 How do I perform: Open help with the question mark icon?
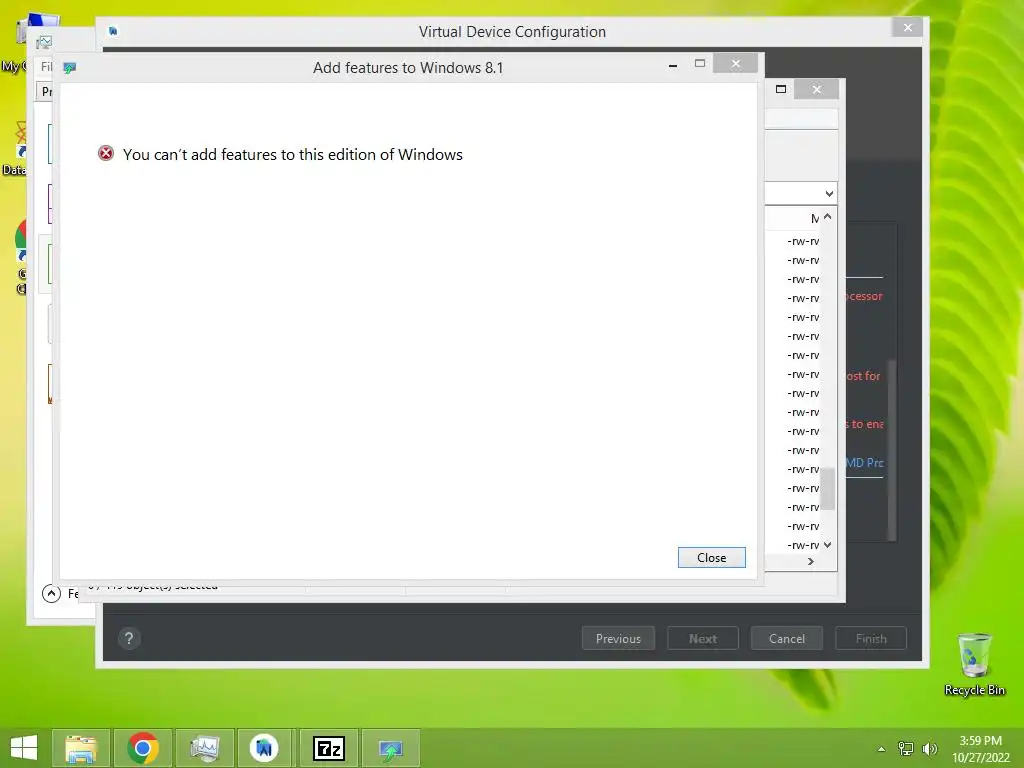[129, 638]
